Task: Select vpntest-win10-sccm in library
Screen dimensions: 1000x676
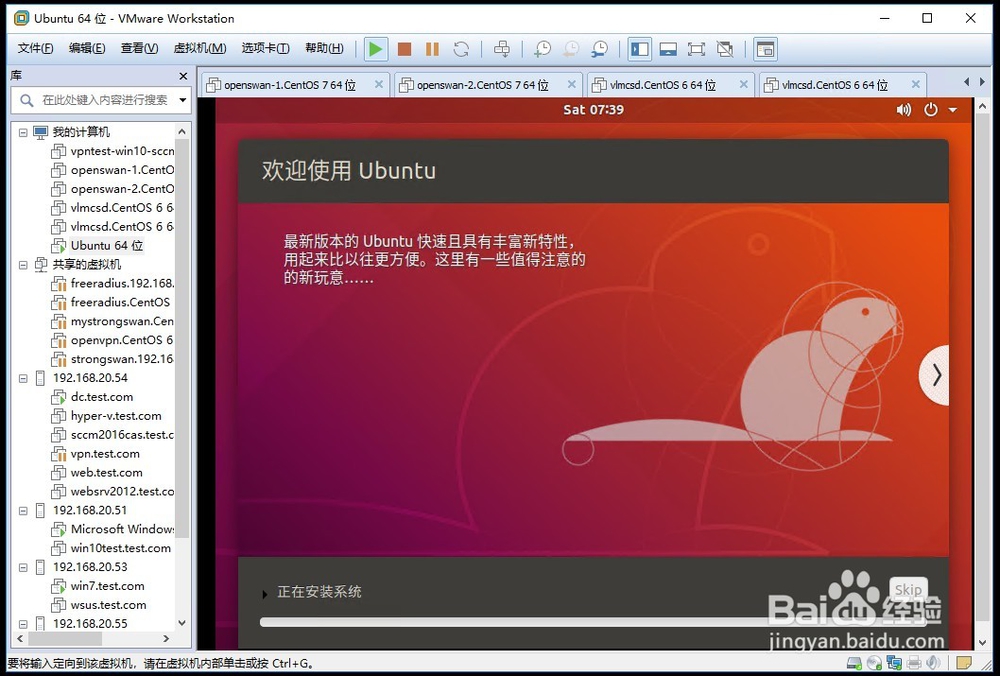Action: (113, 152)
